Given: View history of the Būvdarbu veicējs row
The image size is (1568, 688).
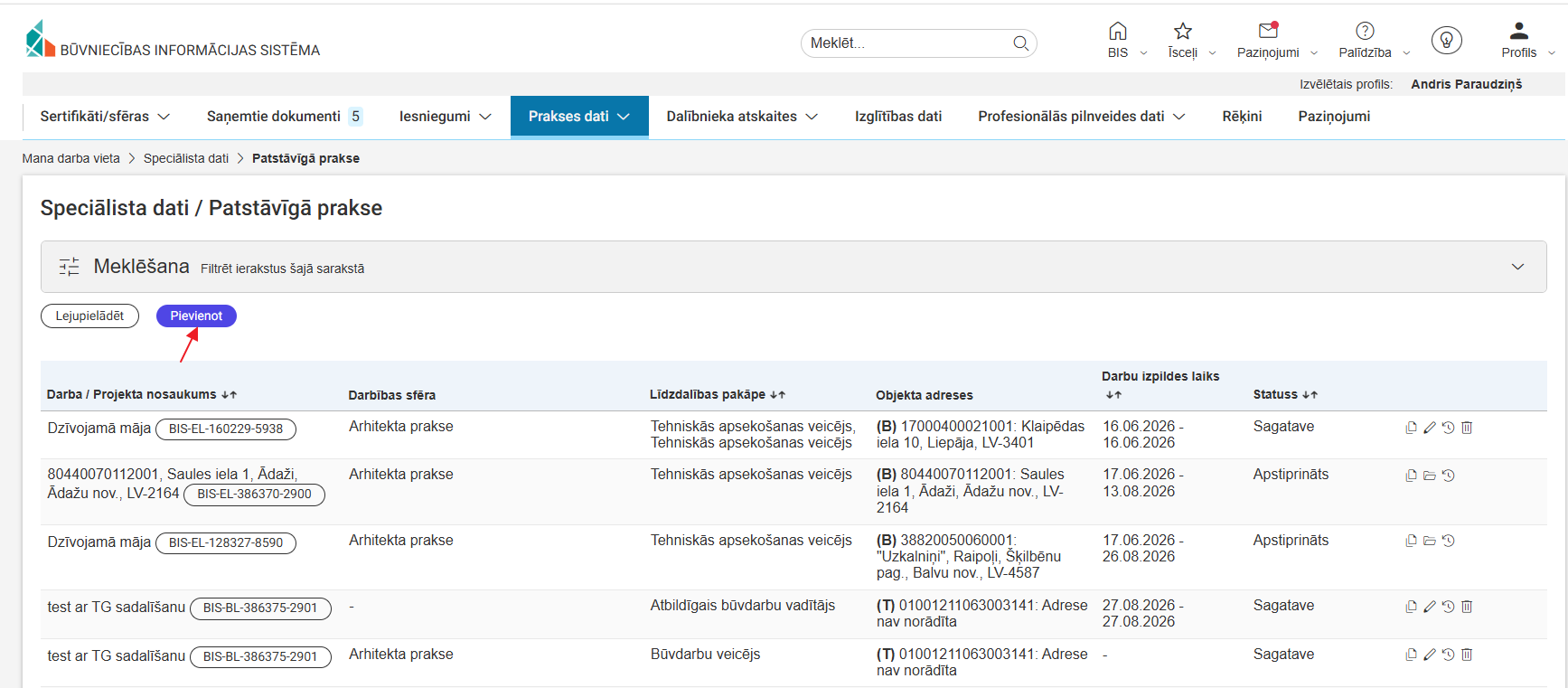Looking at the screenshot, I should point(1448,655).
